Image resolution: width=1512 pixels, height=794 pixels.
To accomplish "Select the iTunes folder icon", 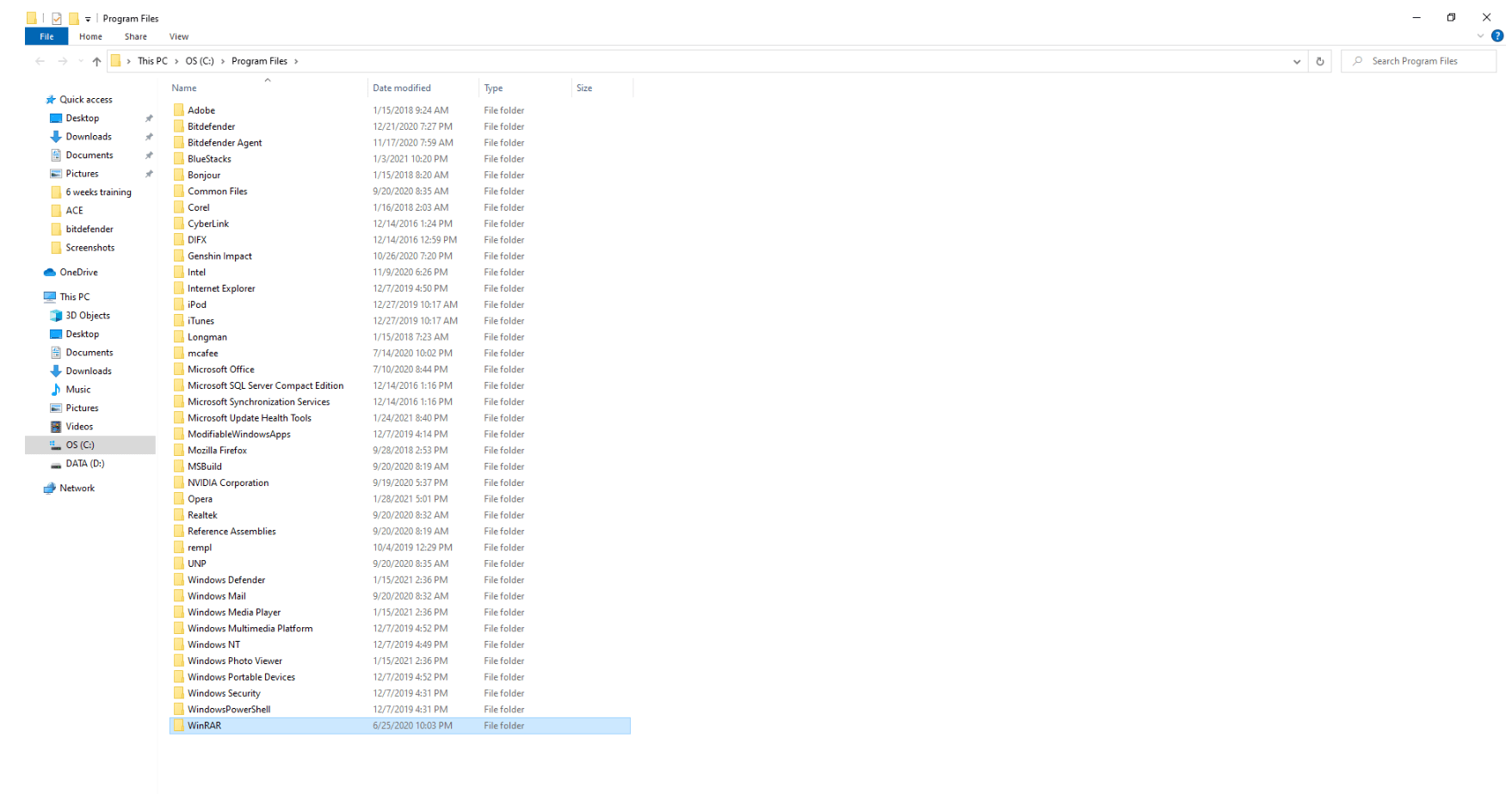I will click(x=179, y=321).
